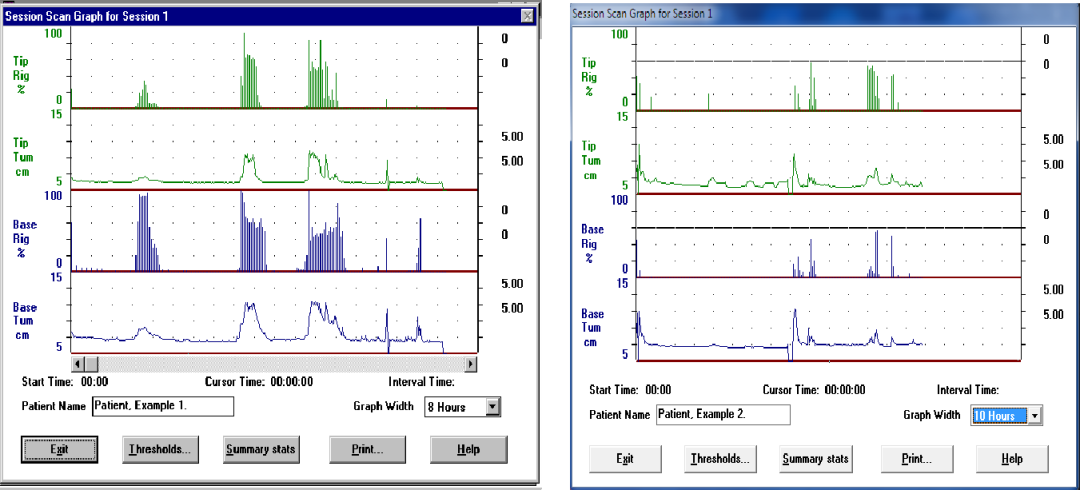Image resolution: width=1080 pixels, height=490 pixels.
Task: Click Print in Example 2 window
Action: click(x=917, y=458)
